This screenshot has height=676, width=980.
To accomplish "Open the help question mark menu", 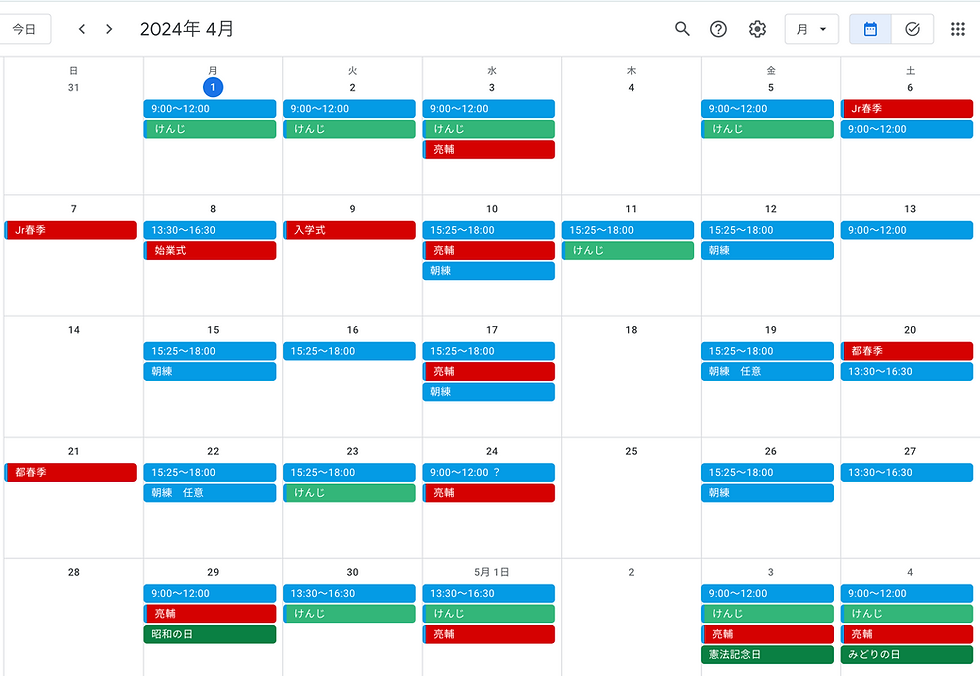I will pos(718,29).
